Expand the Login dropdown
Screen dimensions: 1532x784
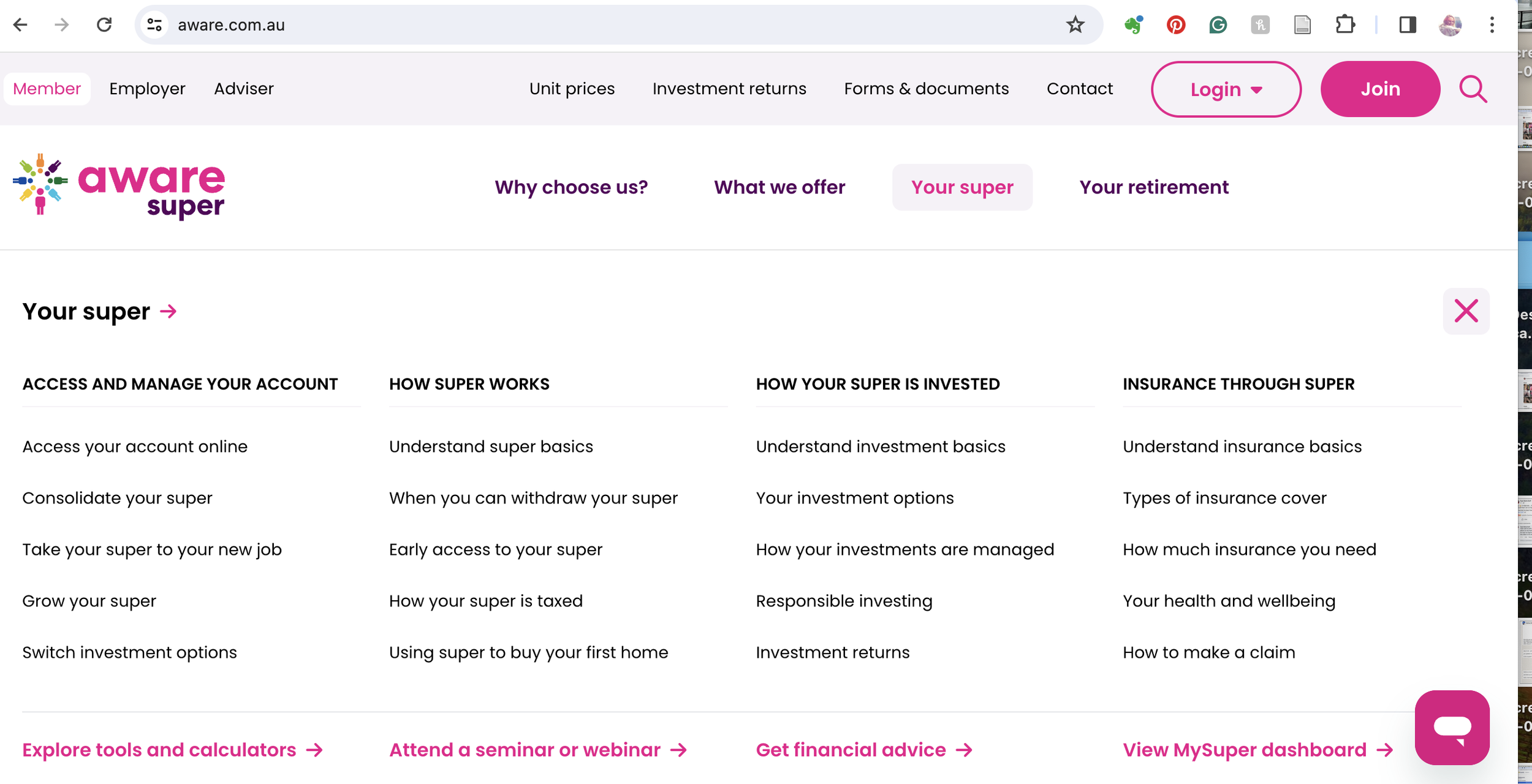(1226, 89)
